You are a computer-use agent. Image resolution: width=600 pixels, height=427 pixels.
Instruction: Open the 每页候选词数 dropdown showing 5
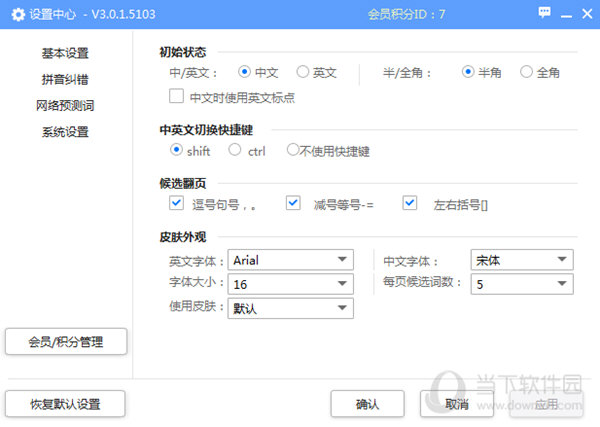coord(522,284)
